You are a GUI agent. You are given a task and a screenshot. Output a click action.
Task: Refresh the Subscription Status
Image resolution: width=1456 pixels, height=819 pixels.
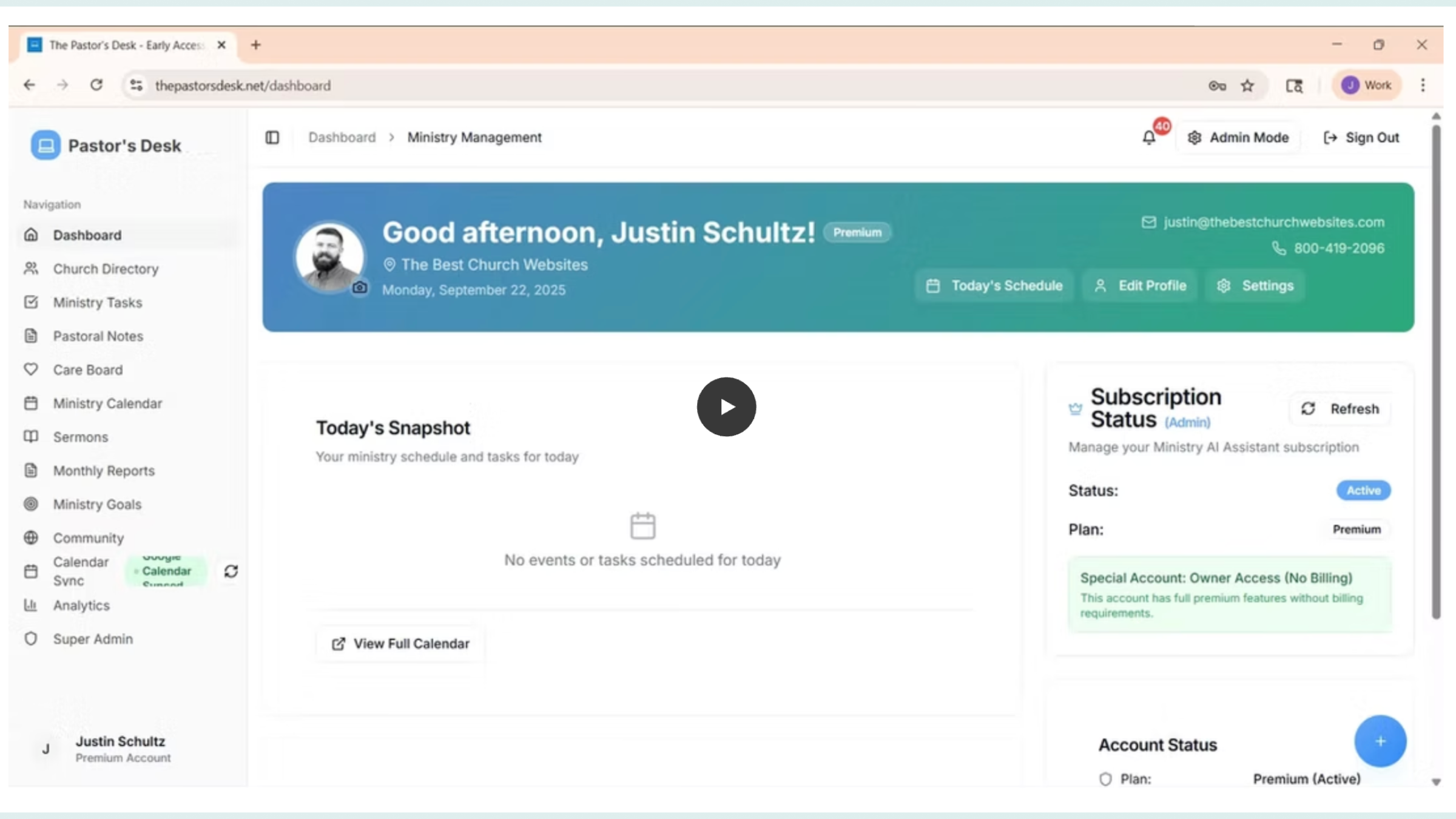tap(1340, 409)
